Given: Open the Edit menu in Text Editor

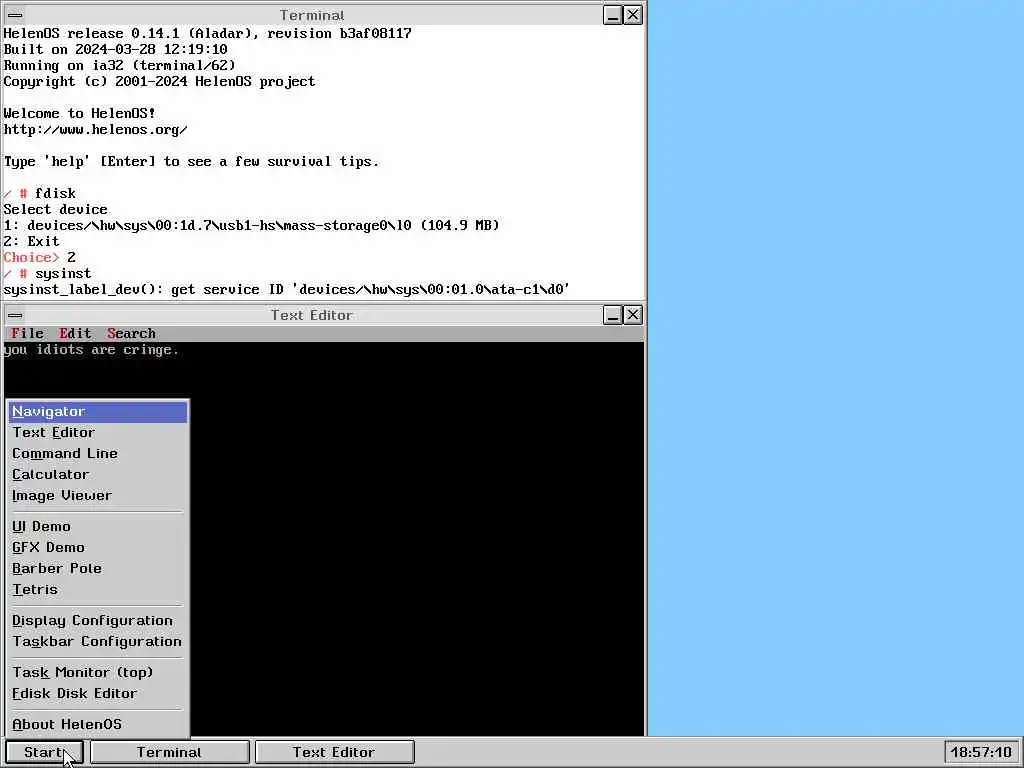Looking at the screenshot, I should tap(75, 334).
